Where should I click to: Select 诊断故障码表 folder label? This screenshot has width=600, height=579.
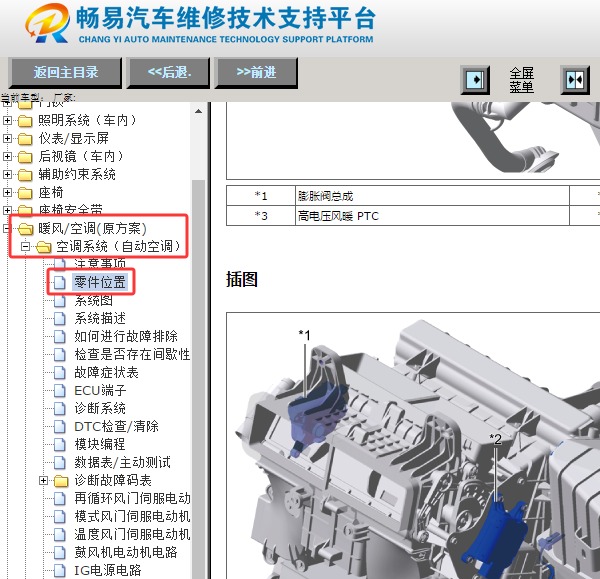pyautogui.click(x=113, y=480)
